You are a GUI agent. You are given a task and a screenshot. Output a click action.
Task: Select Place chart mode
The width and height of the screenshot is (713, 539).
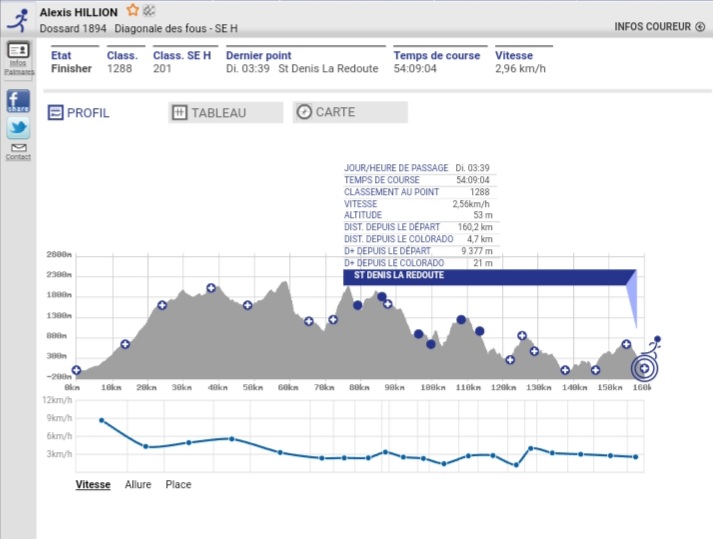[x=178, y=484]
